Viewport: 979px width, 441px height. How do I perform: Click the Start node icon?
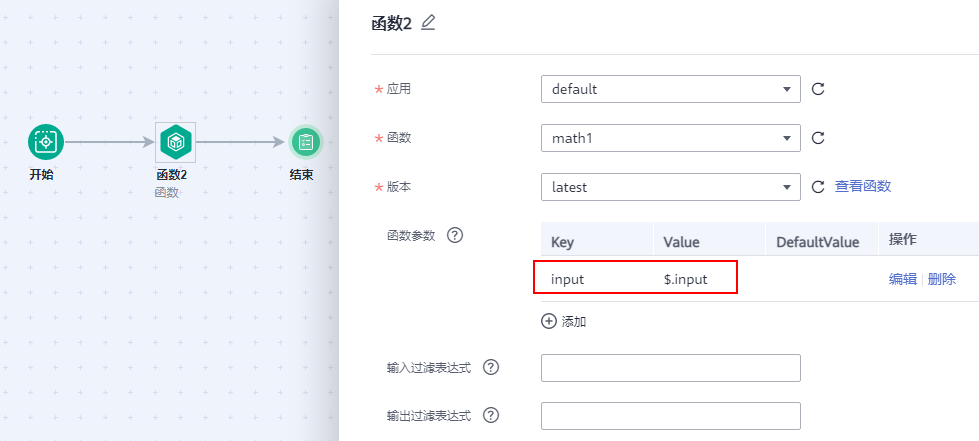point(45,142)
